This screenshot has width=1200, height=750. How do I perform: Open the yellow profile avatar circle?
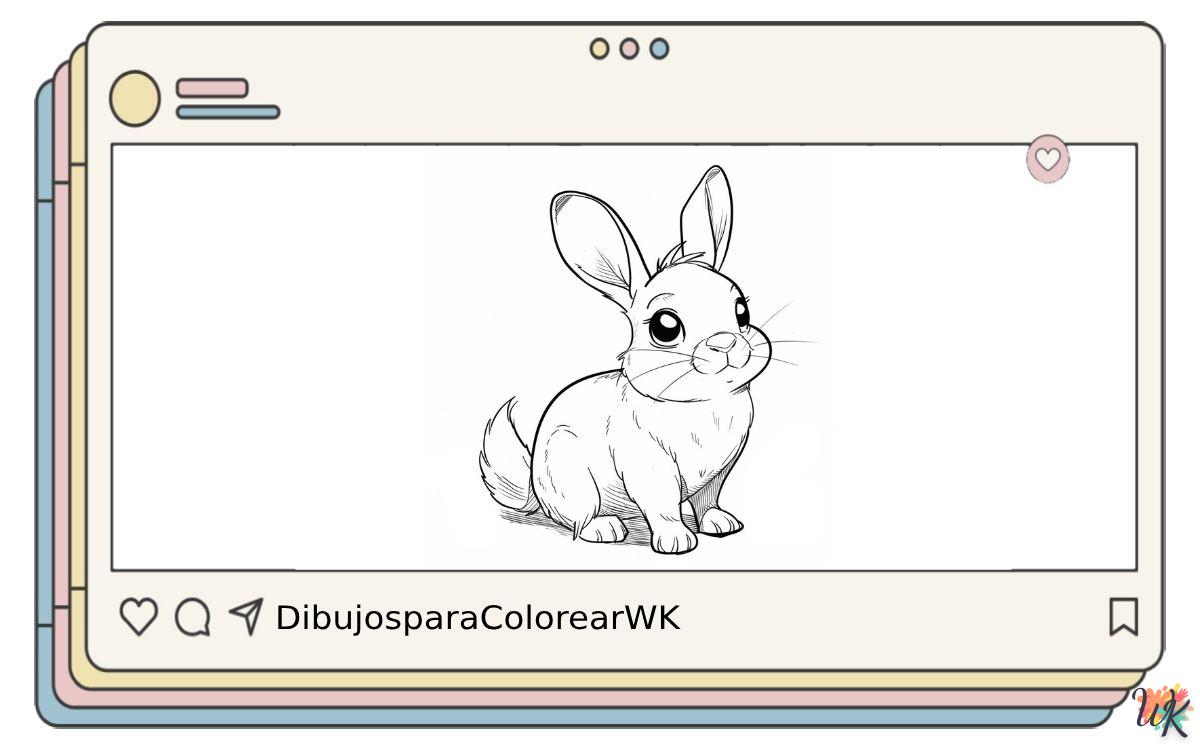[134, 99]
